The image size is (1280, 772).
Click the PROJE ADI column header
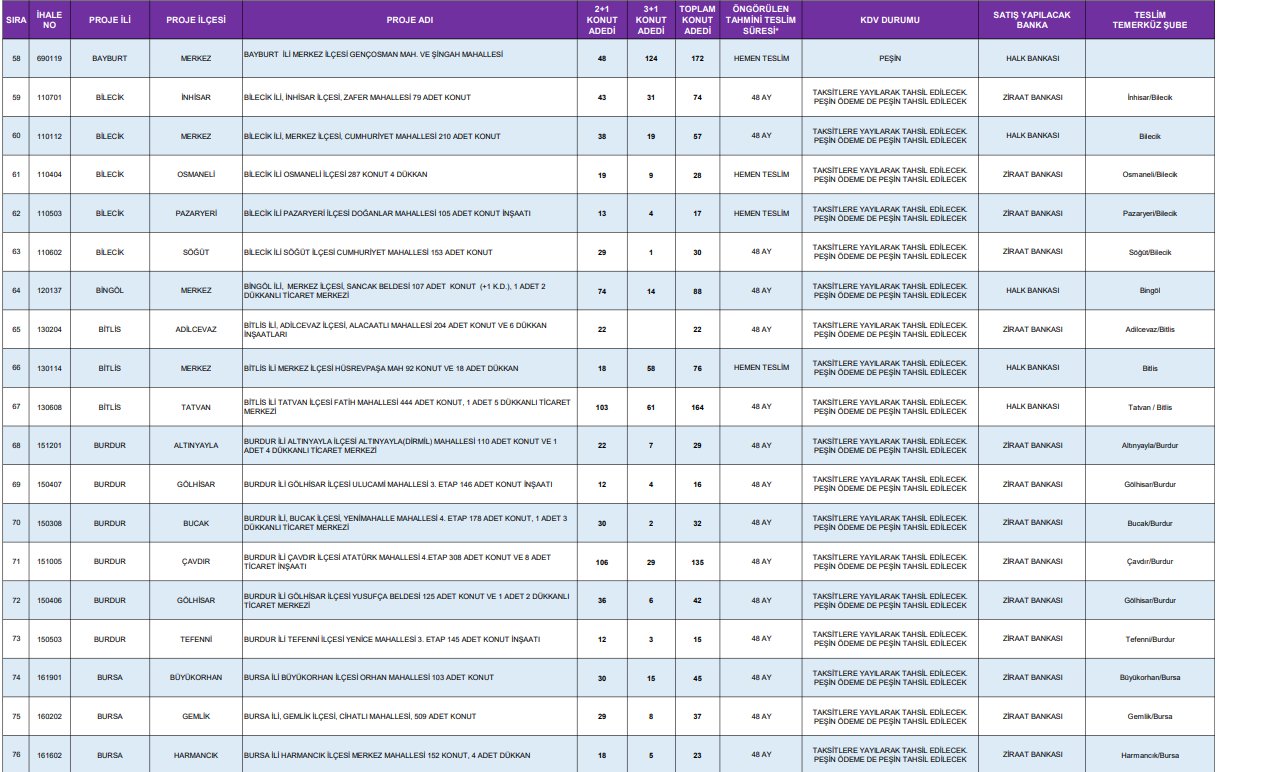tap(410, 20)
